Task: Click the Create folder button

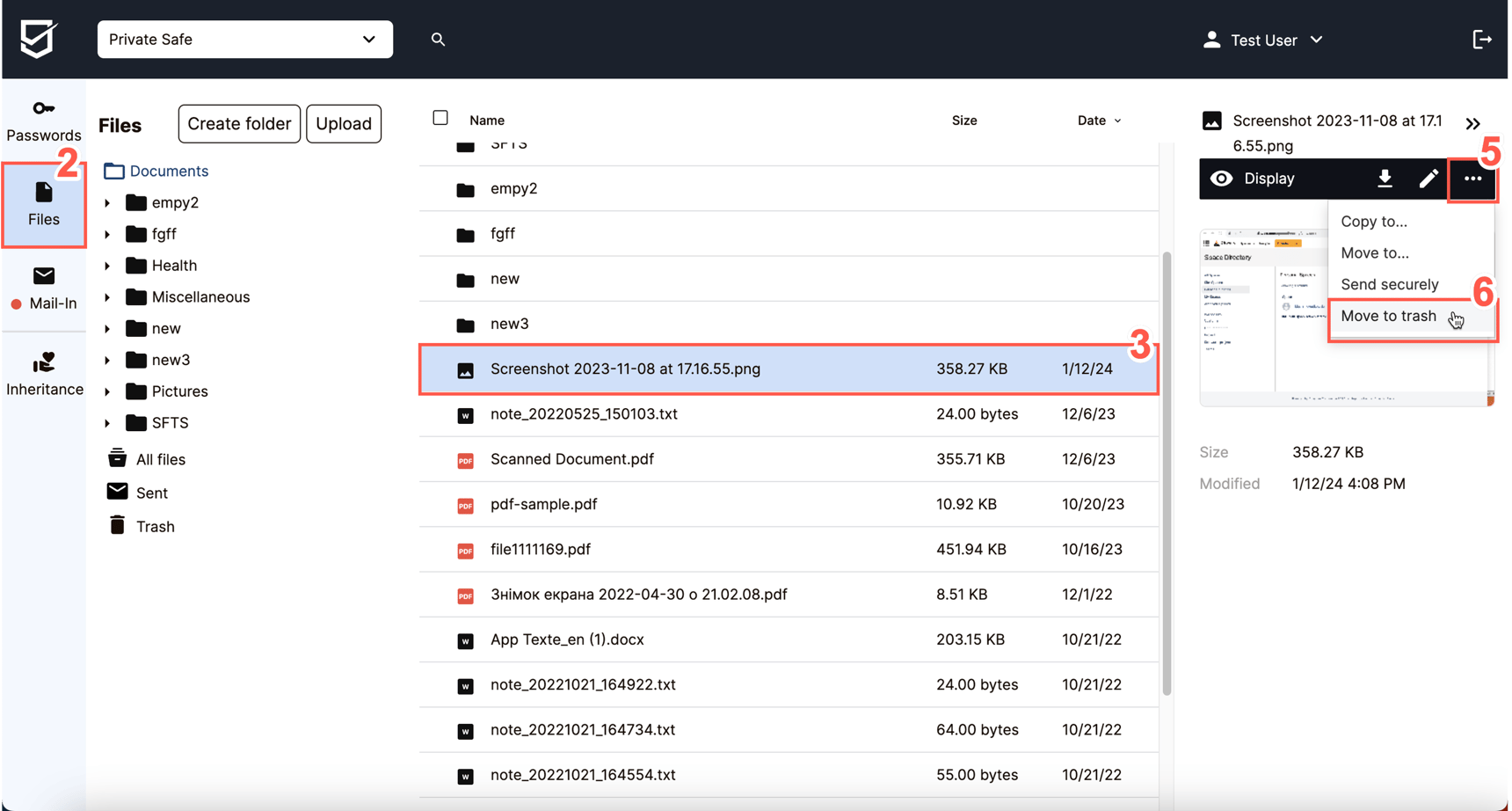Action: pos(238,123)
